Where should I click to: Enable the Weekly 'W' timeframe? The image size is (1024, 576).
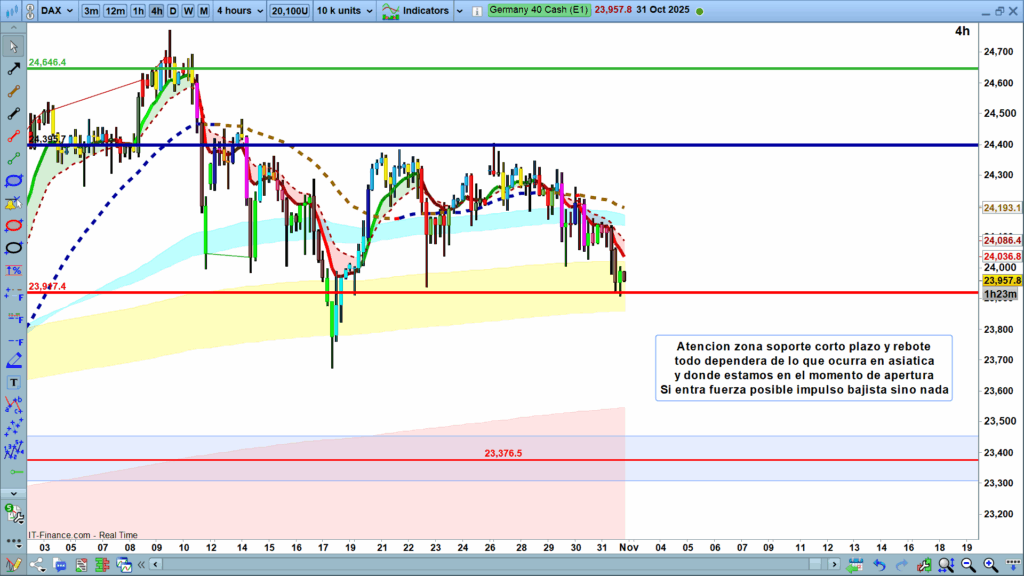click(x=188, y=11)
